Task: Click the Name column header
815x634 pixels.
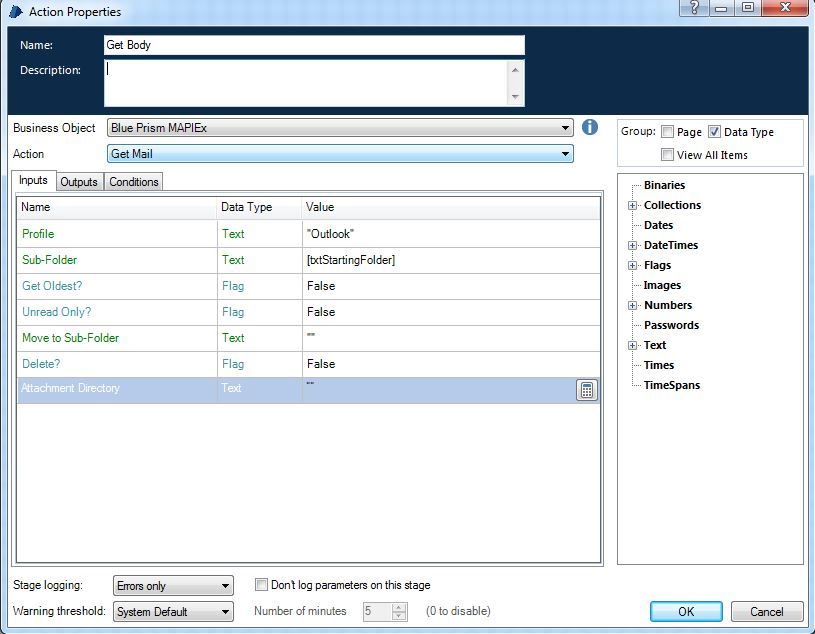Action: (117, 207)
